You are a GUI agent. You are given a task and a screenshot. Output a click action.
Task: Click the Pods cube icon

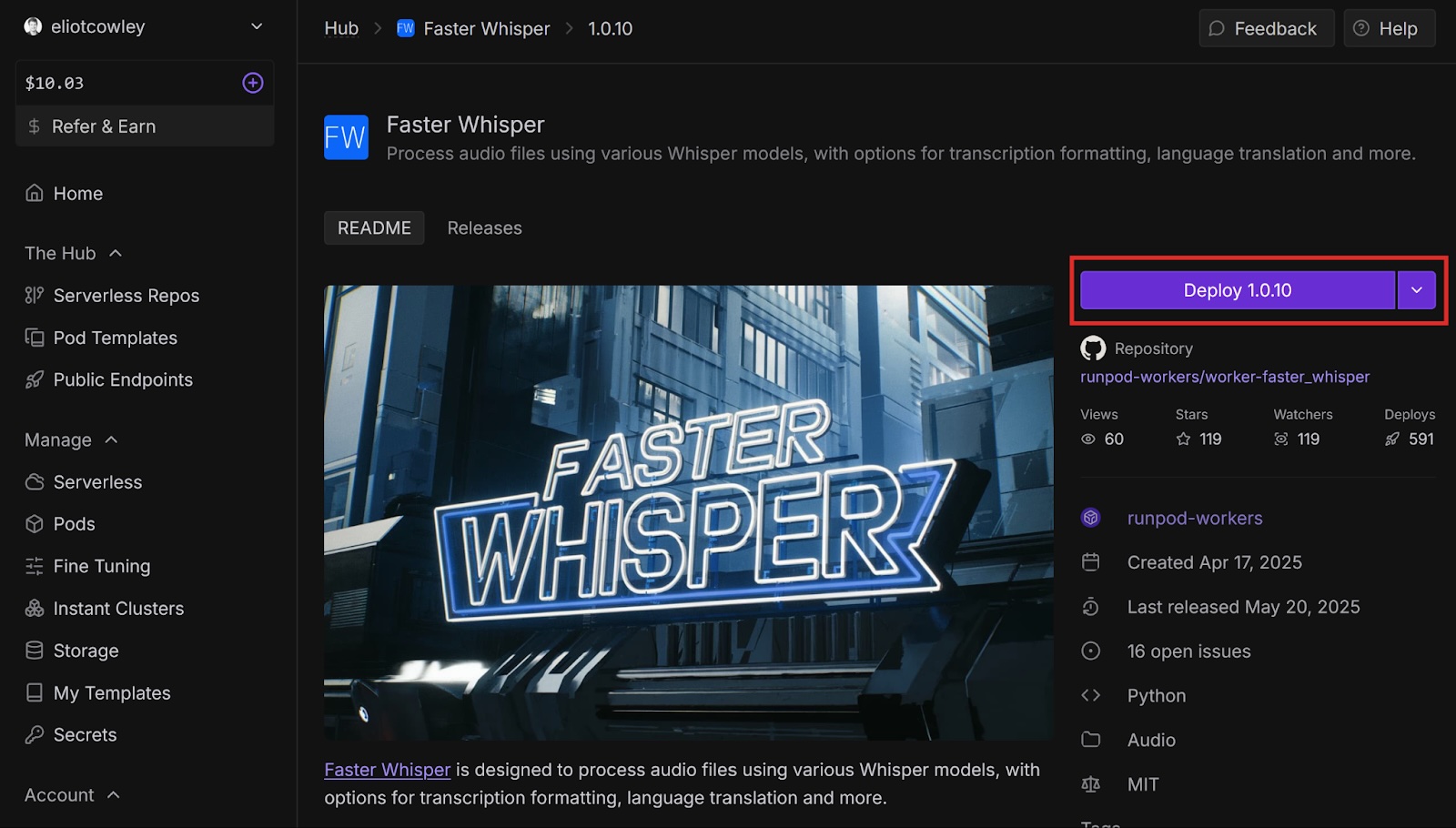pos(35,524)
